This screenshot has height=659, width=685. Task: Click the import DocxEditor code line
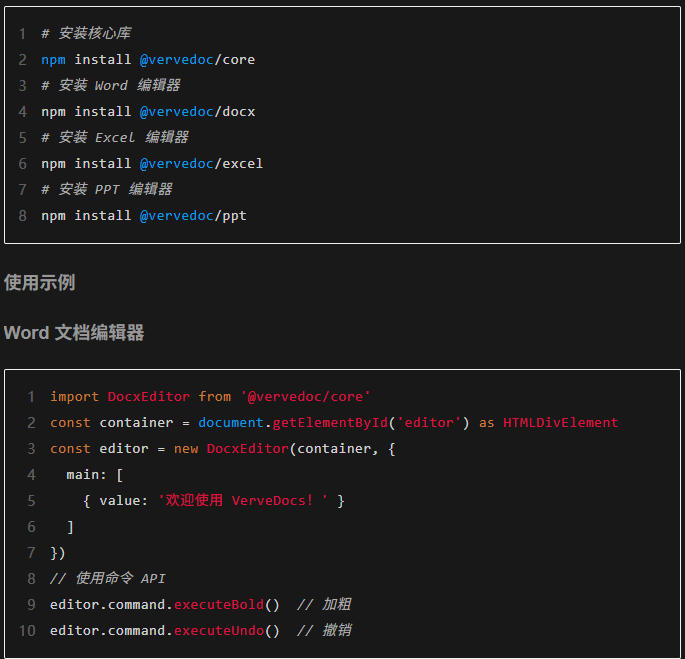(x=210, y=396)
